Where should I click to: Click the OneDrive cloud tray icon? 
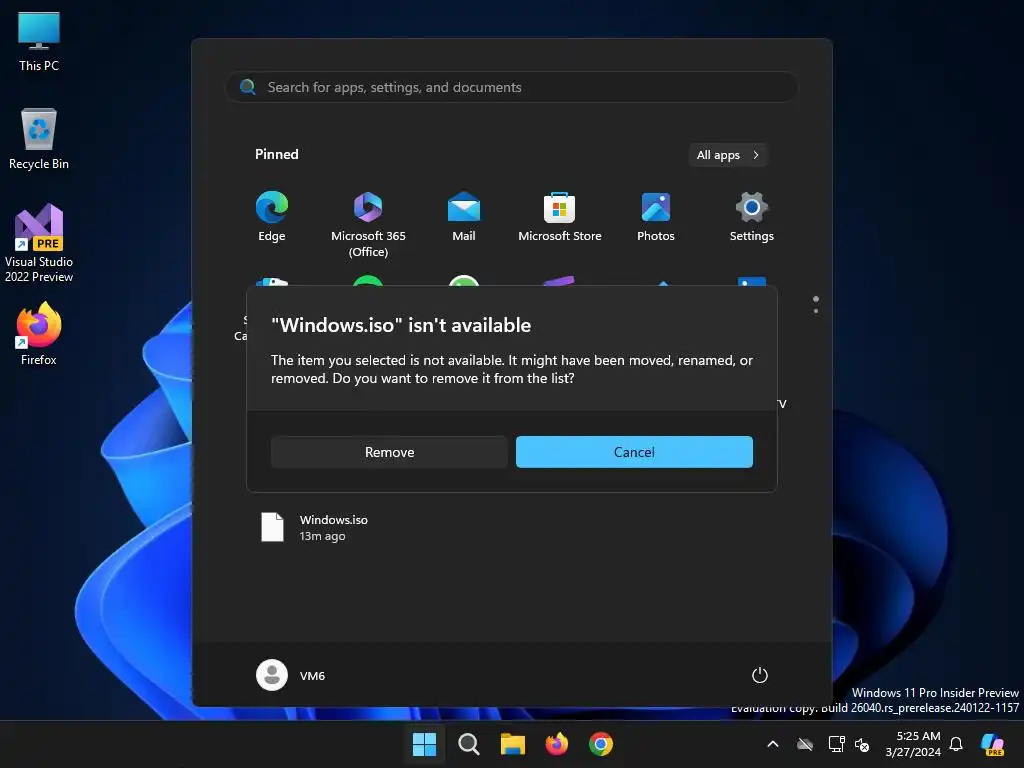point(805,744)
